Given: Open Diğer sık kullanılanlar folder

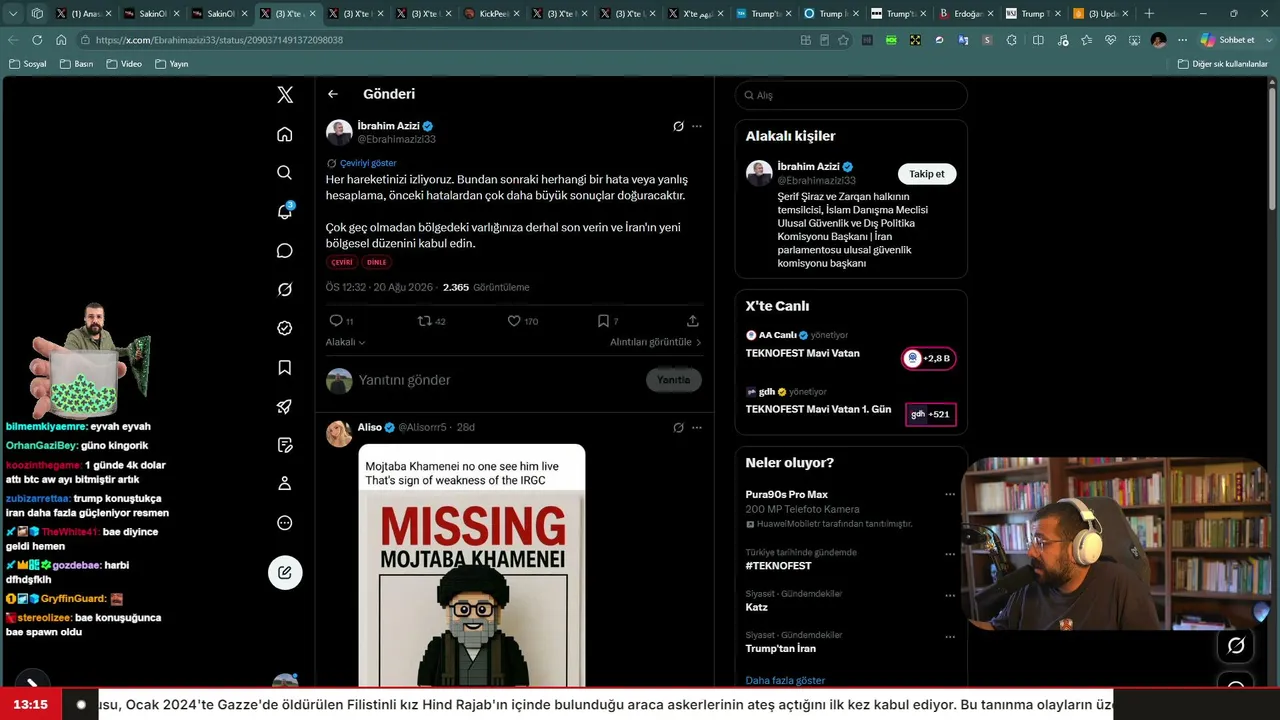Looking at the screenshot, I should pyautogui.click(x=1222, y=64).
